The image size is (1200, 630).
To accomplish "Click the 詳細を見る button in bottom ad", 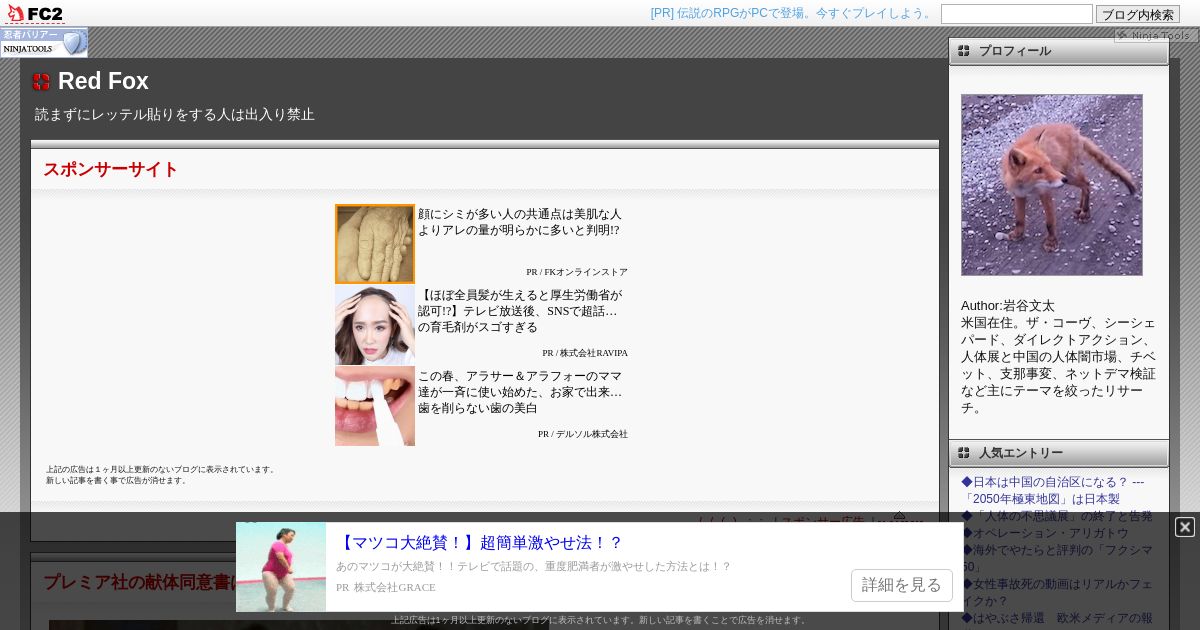I will tap(902, 585).
